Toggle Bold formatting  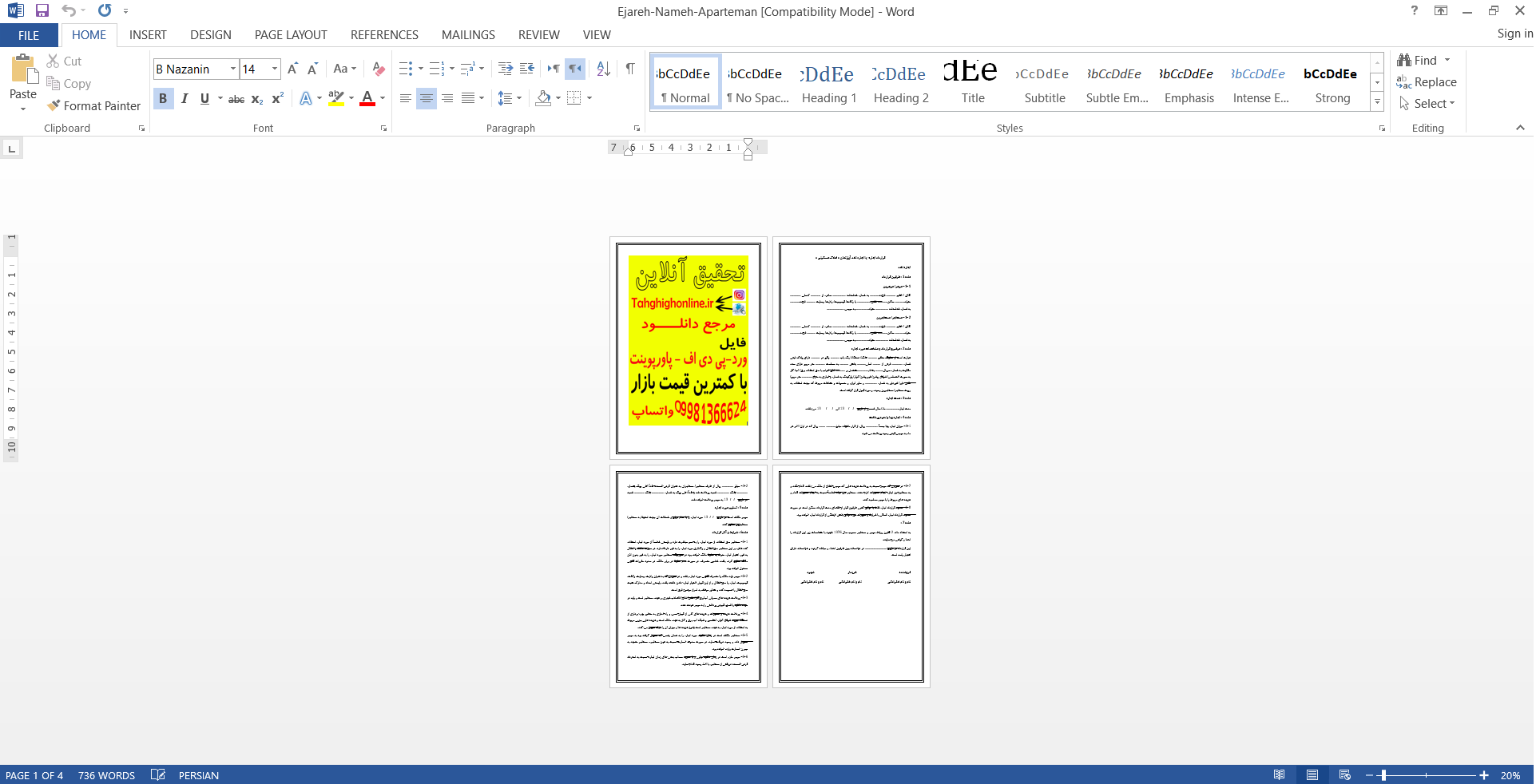[x=163, y=98]
